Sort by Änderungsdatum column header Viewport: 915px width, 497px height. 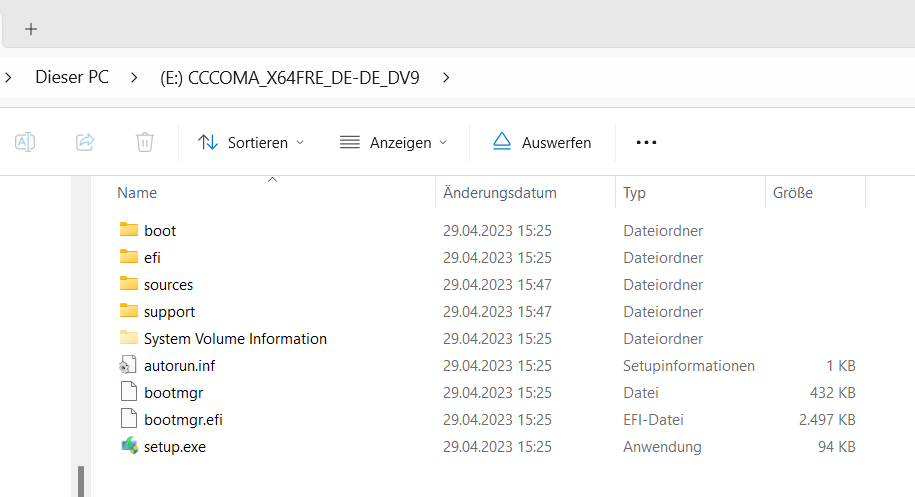500,193
